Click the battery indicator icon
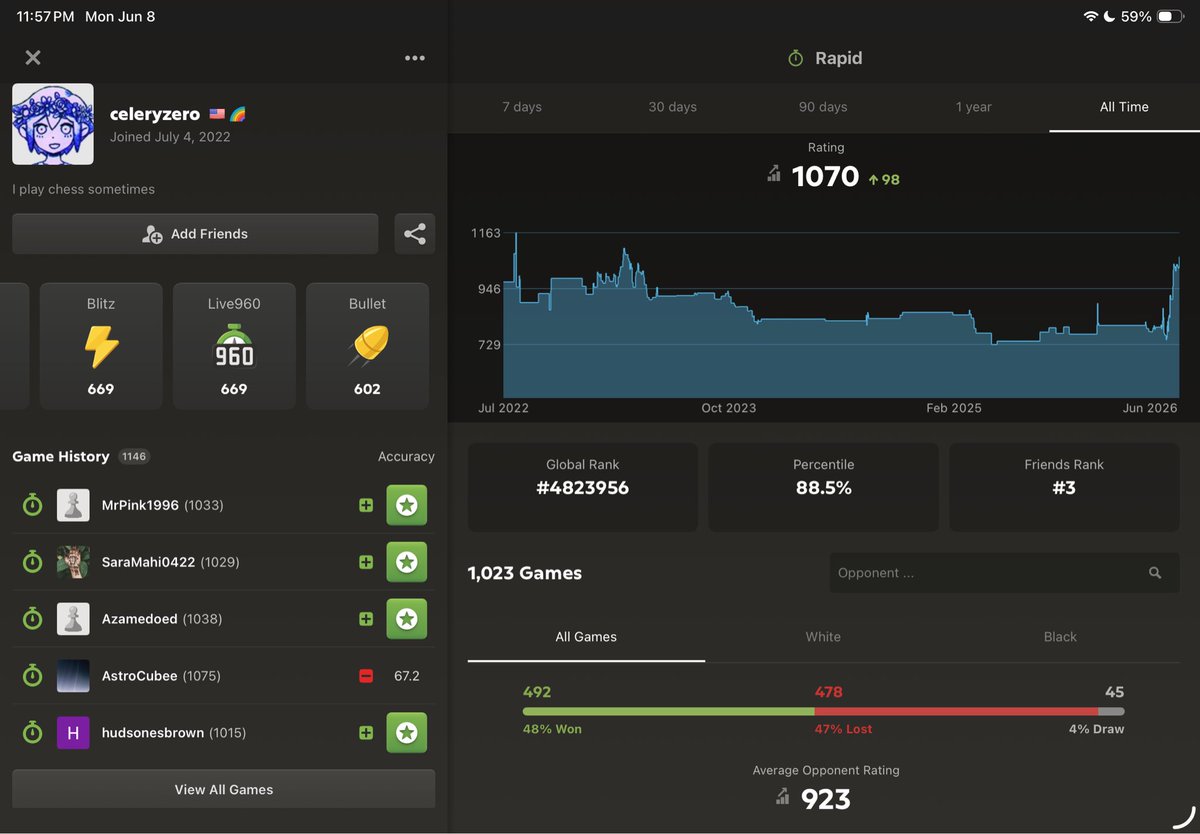This screenshot has height=834, width=1200. (x=1171, y=17)
